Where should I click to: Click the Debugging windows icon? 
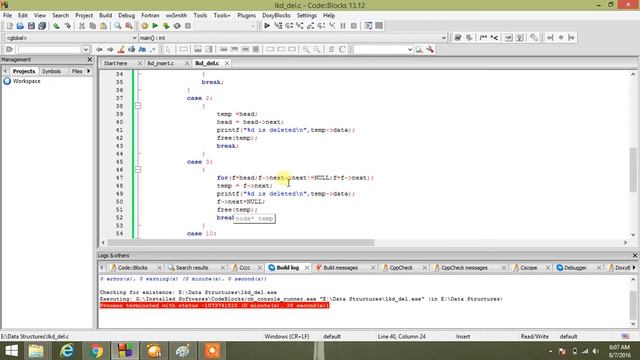click(368, 26)
